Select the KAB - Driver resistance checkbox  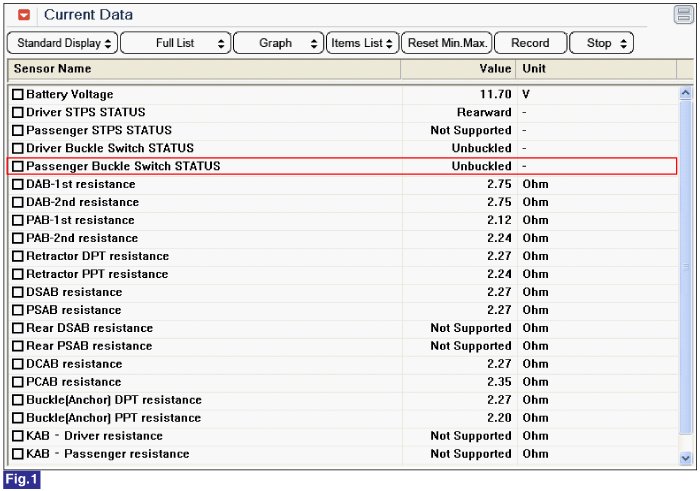[x=18, y=437]
